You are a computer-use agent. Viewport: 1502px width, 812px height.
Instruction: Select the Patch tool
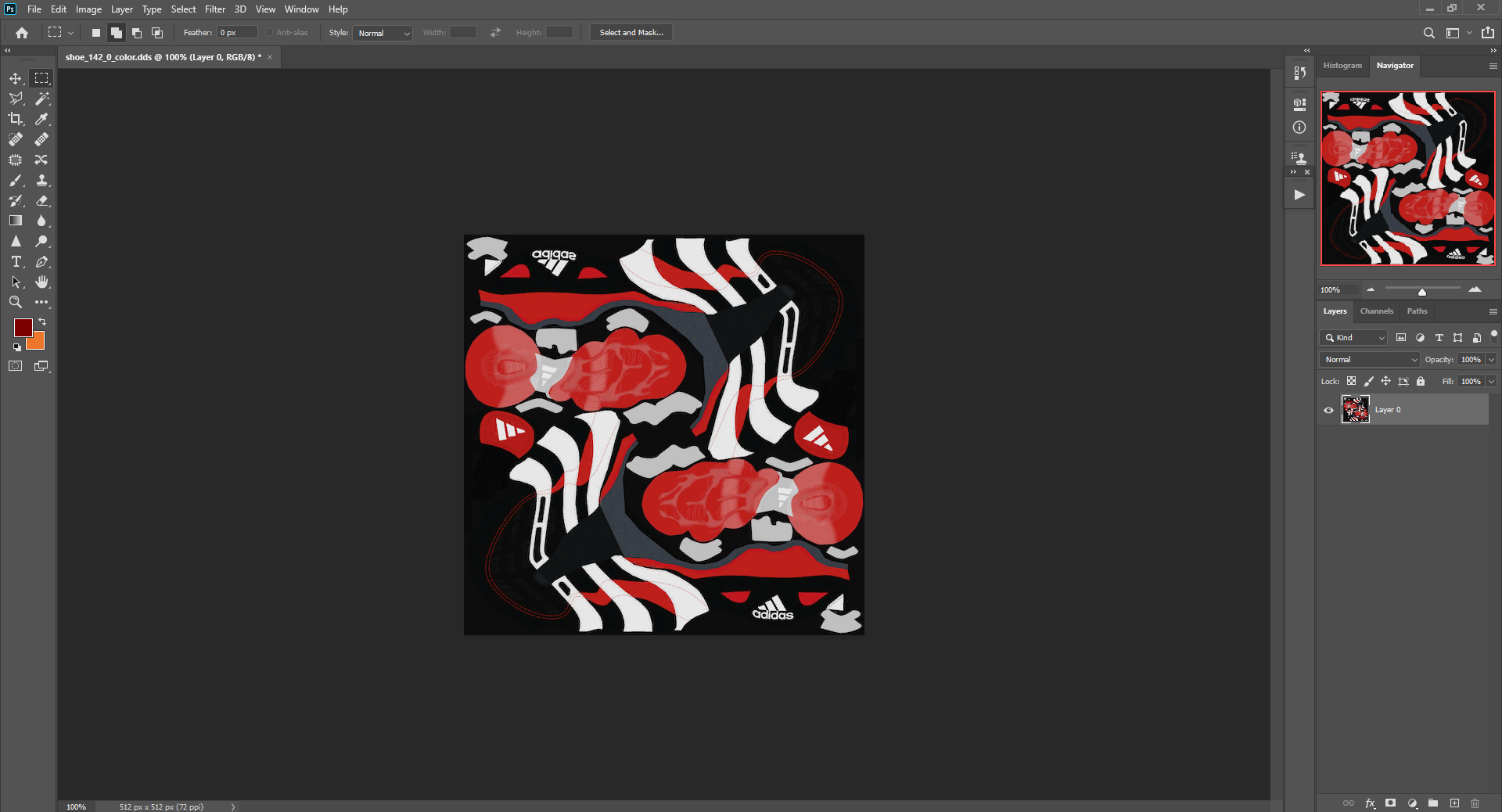pyautogui.click(x=16, y=160)
